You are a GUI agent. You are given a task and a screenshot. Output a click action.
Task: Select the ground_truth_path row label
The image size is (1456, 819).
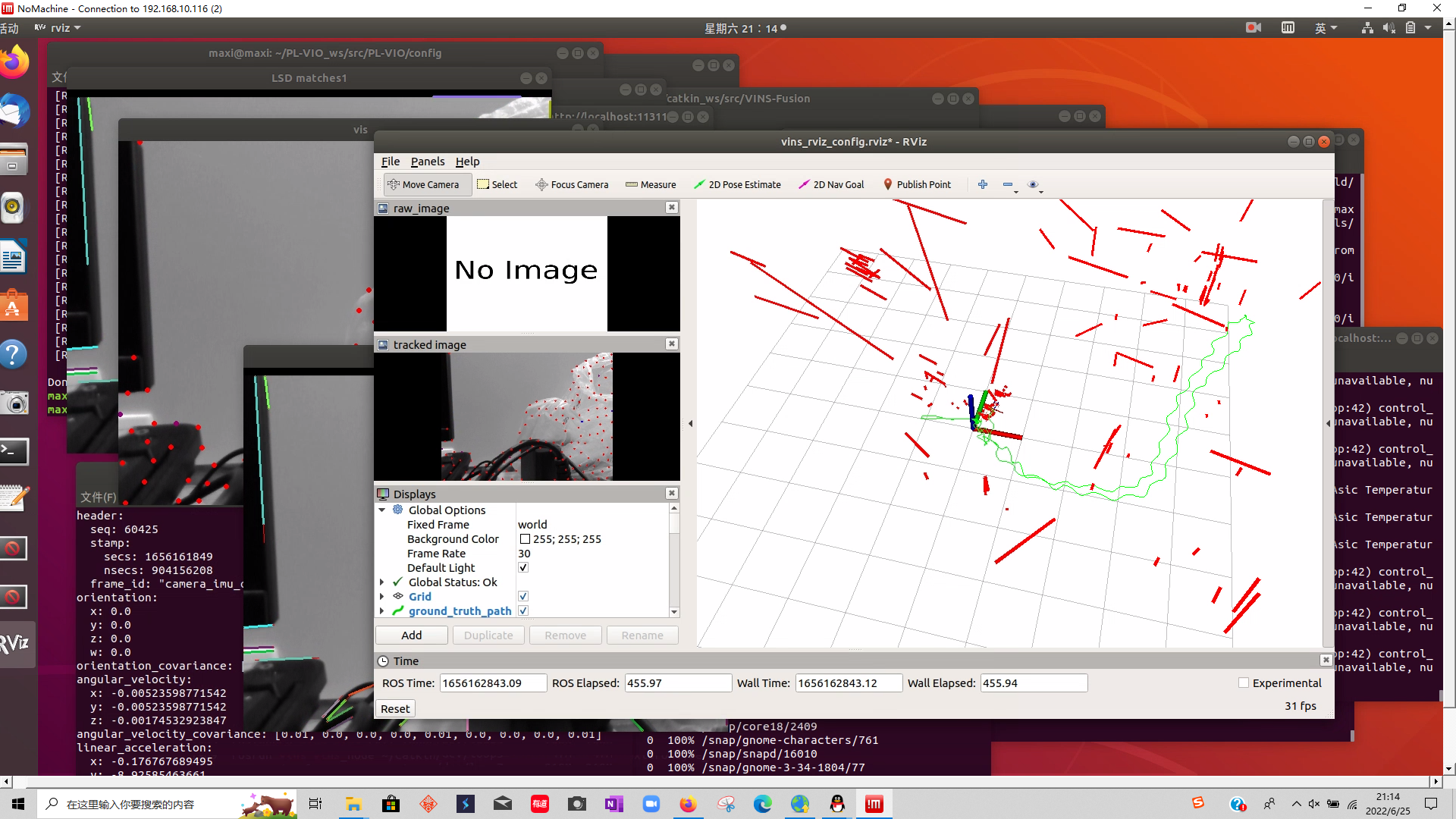tap(460, 611)
